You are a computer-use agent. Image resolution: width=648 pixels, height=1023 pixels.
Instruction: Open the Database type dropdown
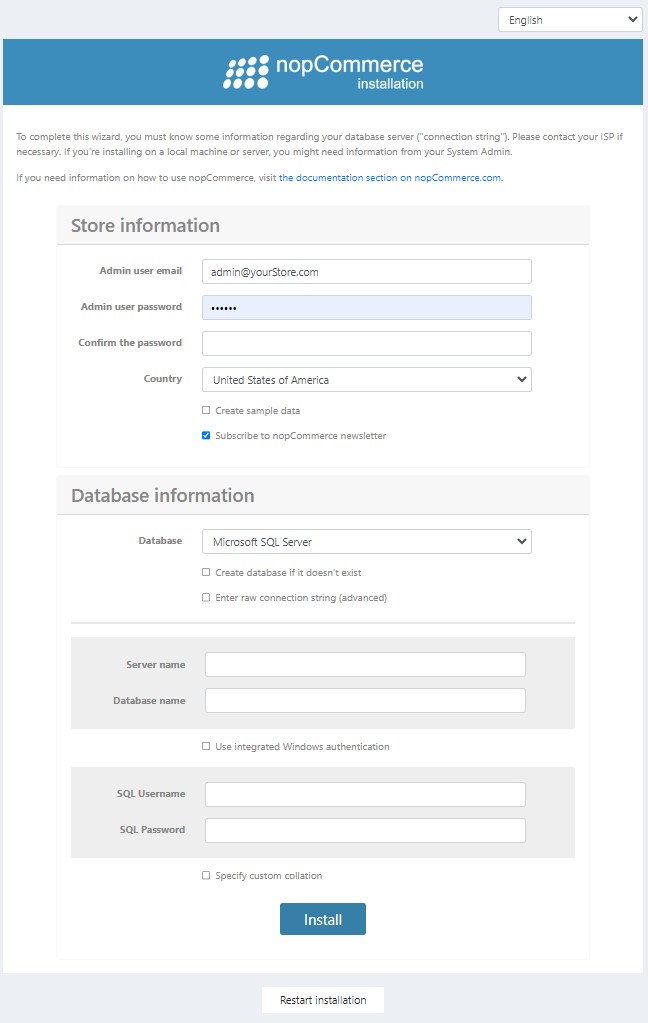pos(366,542)
